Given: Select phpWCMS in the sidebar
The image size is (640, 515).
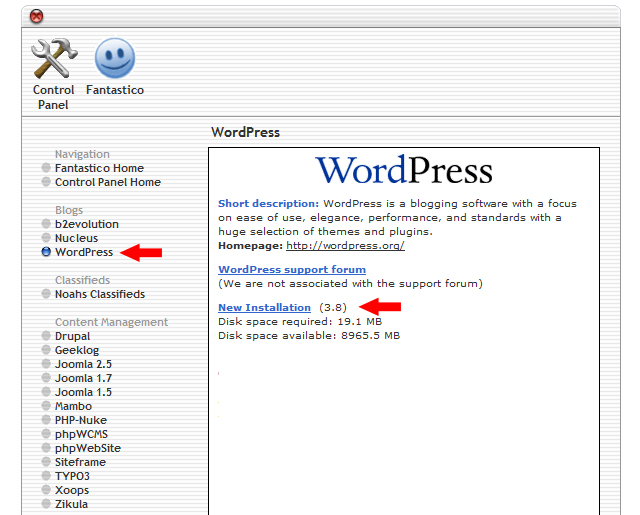Looking at the screenshot, I should coord(81,434).
